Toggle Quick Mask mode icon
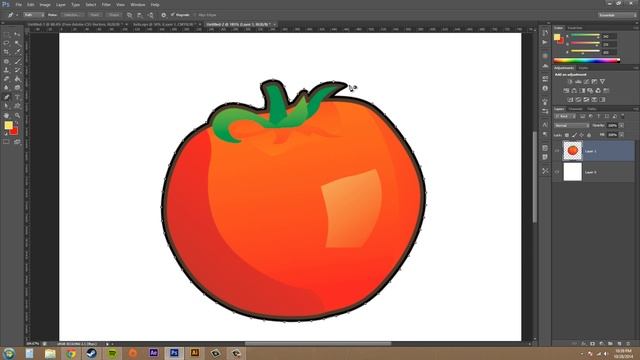The height and width of the screenshot is (360, 640). pyautogui.click(x=6, y=142)
